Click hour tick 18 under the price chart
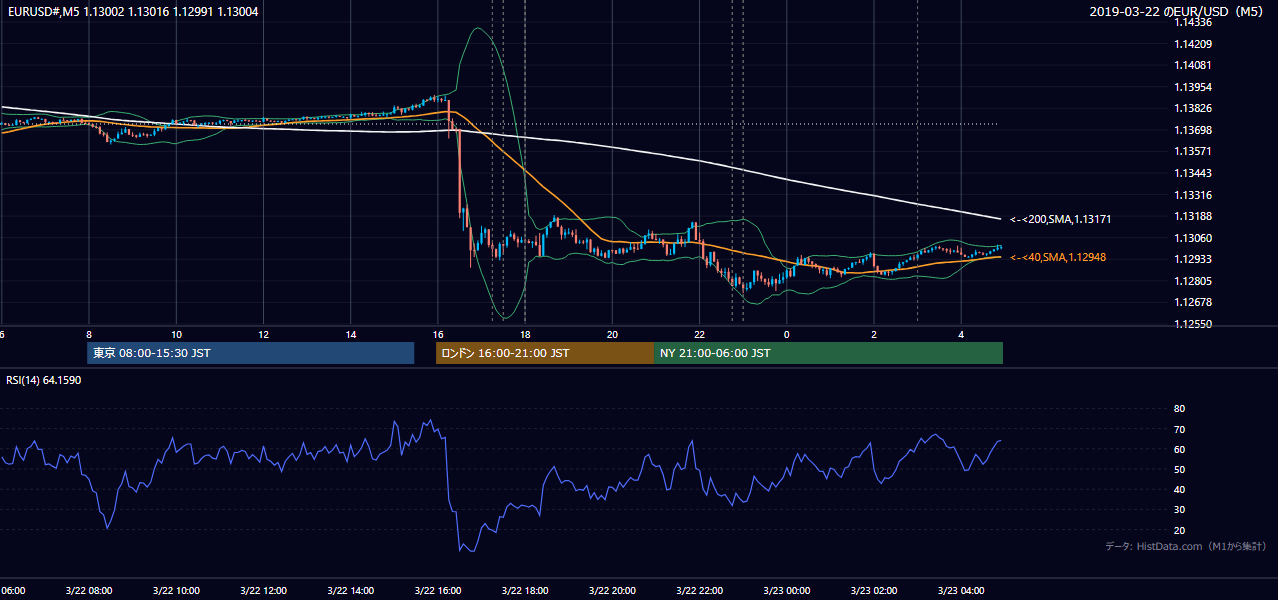This screenshot has height=600, width=1278. pos(525,334)
